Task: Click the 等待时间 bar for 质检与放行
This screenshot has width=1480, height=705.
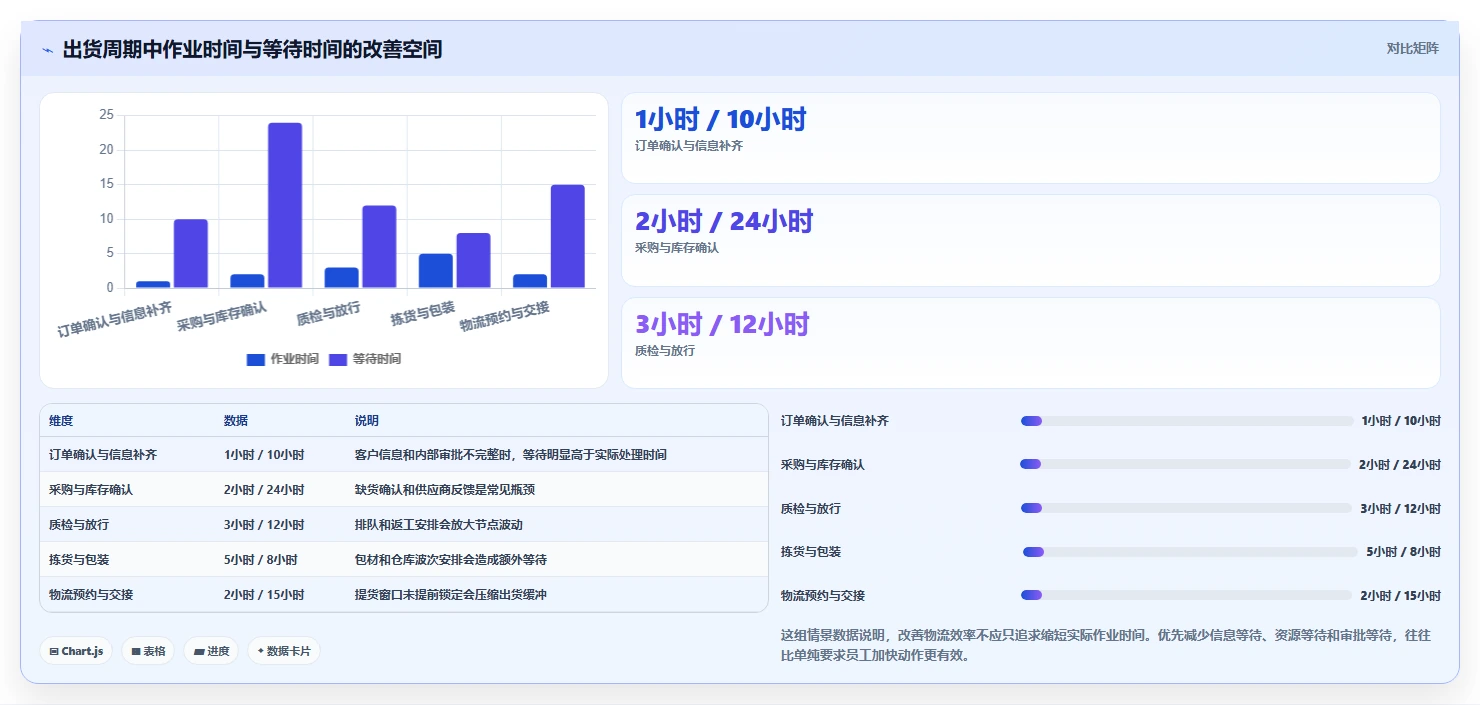Action: [379, 247]
